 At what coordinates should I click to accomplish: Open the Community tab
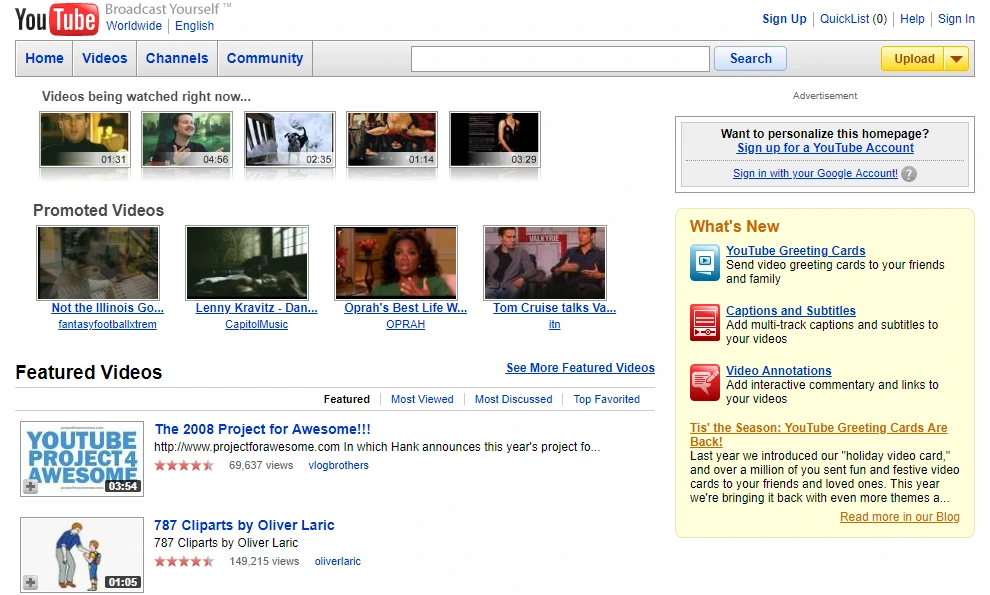(x=265, y=58)
